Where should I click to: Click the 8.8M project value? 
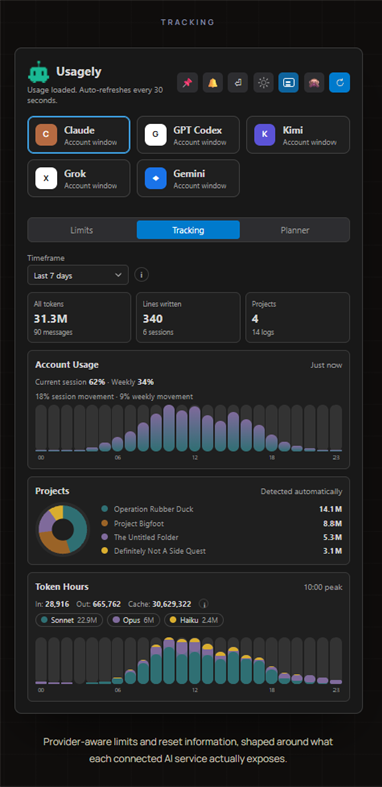(x=332, y=523)
